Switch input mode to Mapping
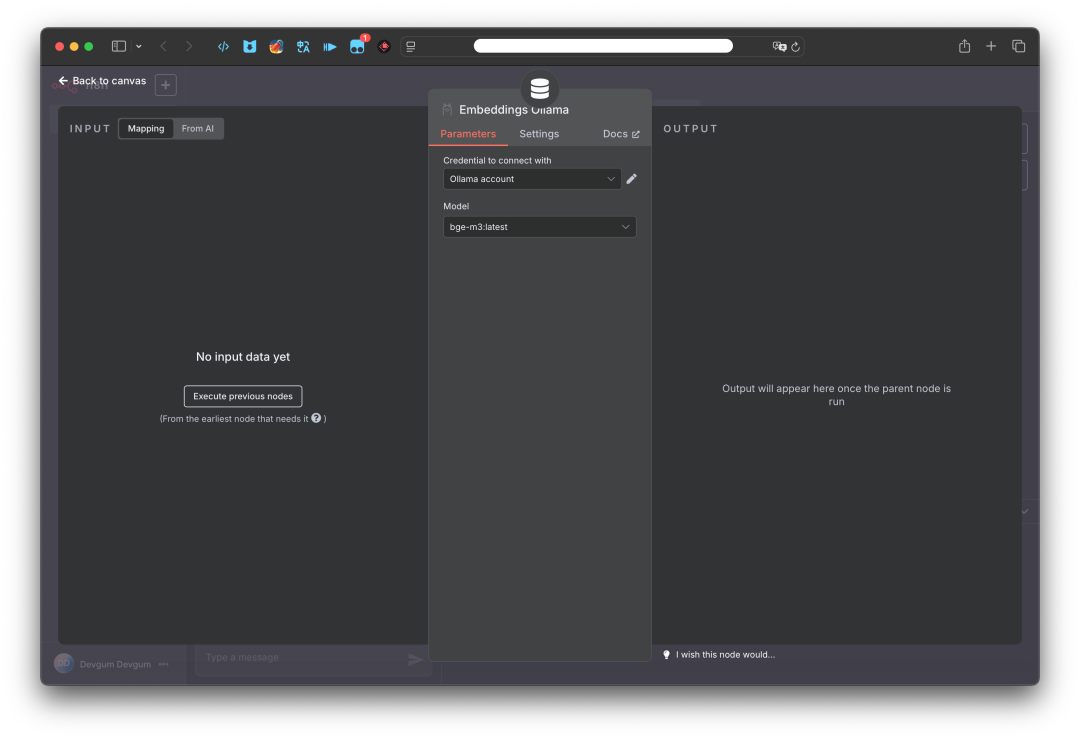Image resolution: width=1080 pixels, height=739 pixels. (146, 129)
